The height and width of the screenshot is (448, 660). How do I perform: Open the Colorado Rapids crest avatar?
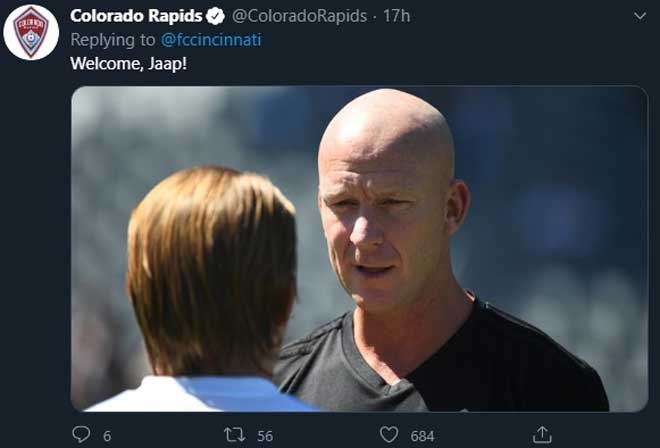click(31, 32)
